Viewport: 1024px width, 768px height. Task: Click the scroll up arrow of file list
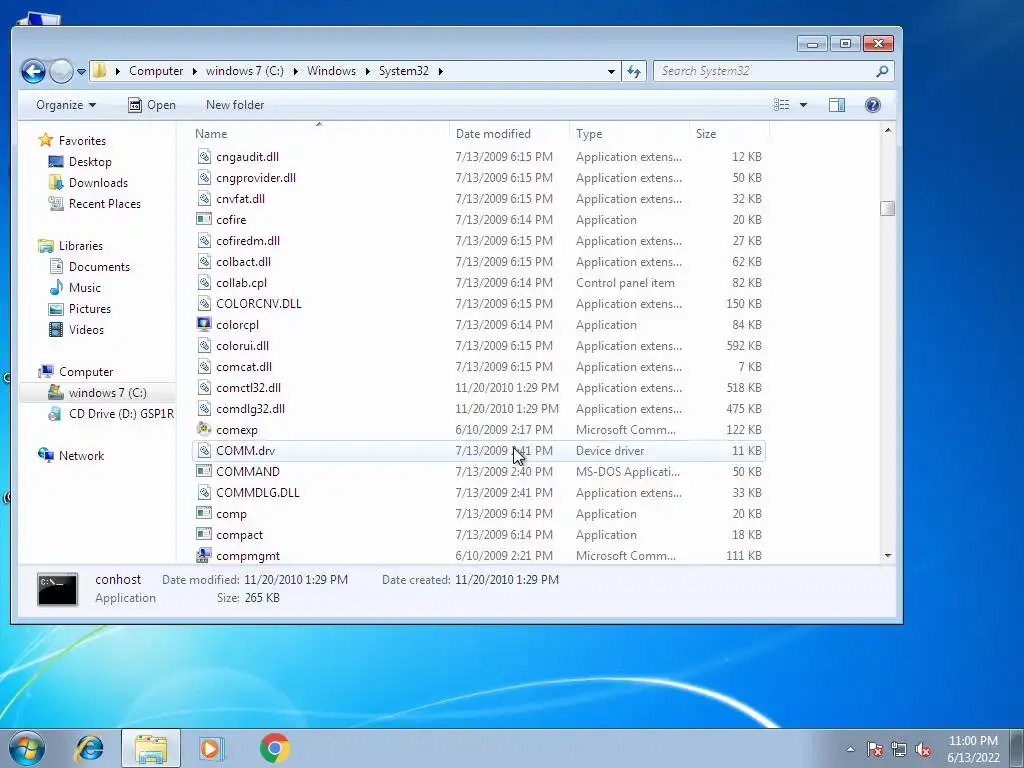pyautogui.click(x=888, y=131)
